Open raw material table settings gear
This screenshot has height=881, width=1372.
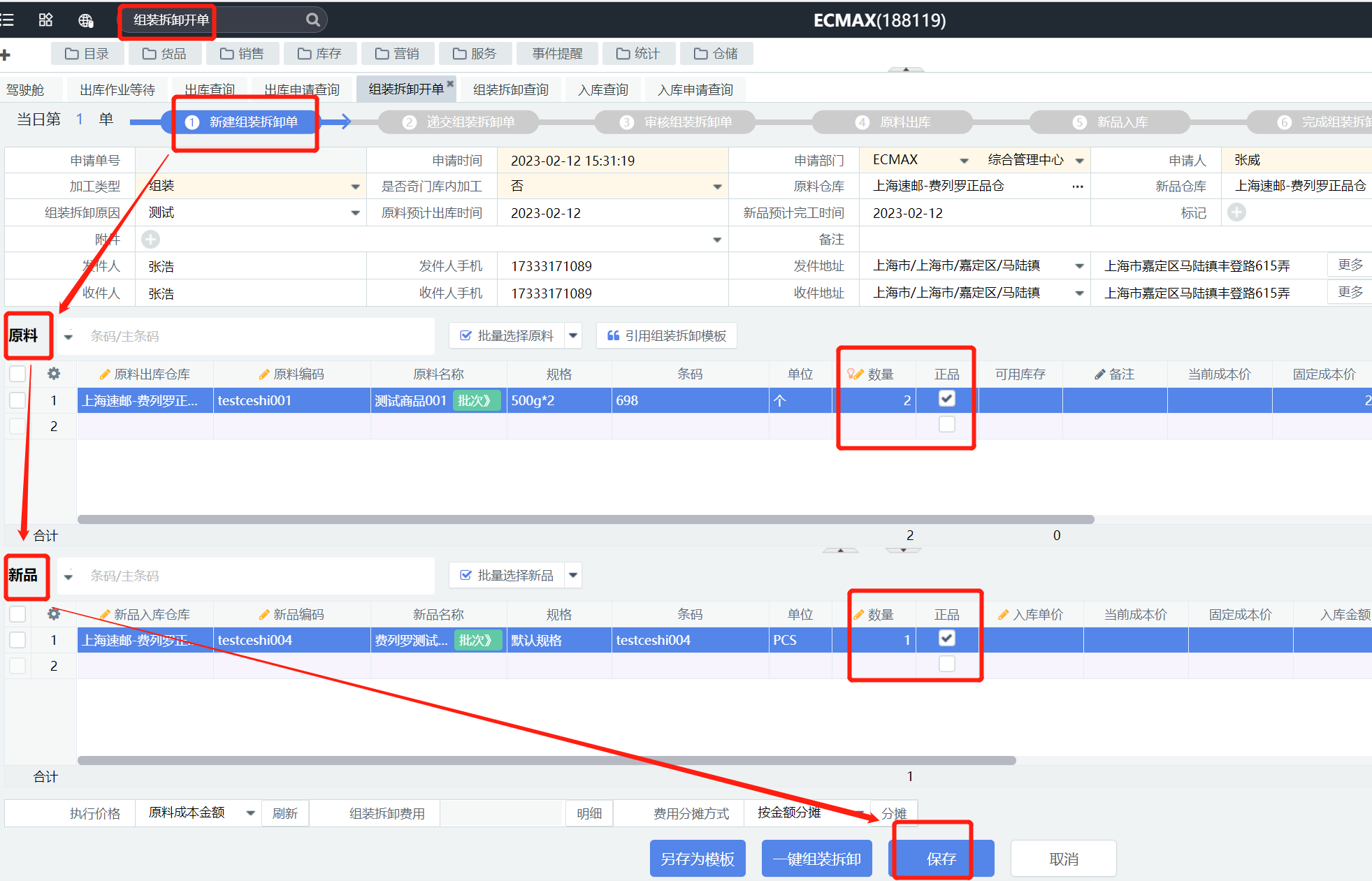point(54,374)
